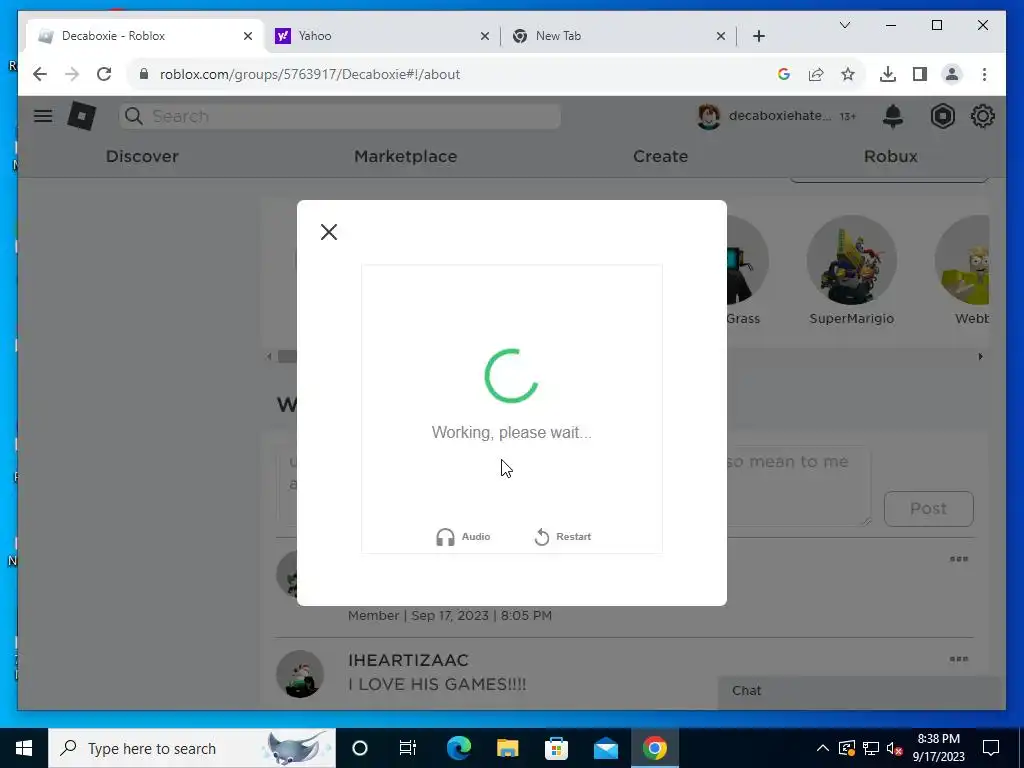Click the address bar URL
1024x768 pixels.
point(310,74)
